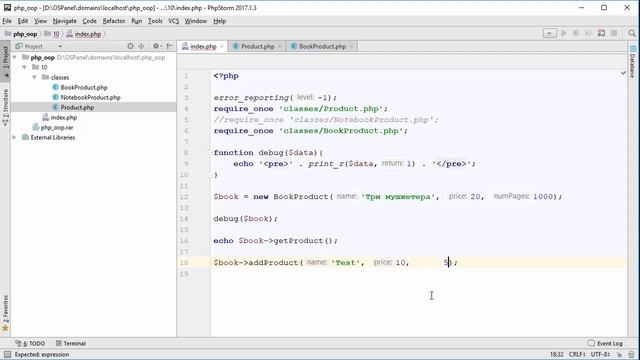Toggle read-only lock icon in status bar
Screen dimensions: 640x360
coord(620,354)
